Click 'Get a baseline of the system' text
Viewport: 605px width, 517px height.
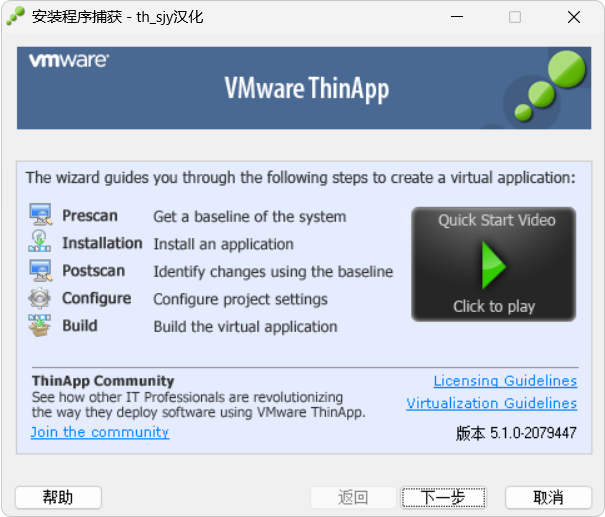point(250,217)
